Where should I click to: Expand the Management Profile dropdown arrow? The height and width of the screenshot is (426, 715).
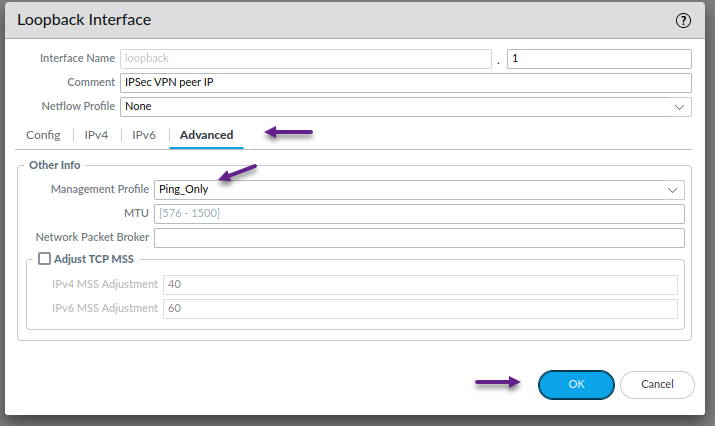[x=672, y=190]
